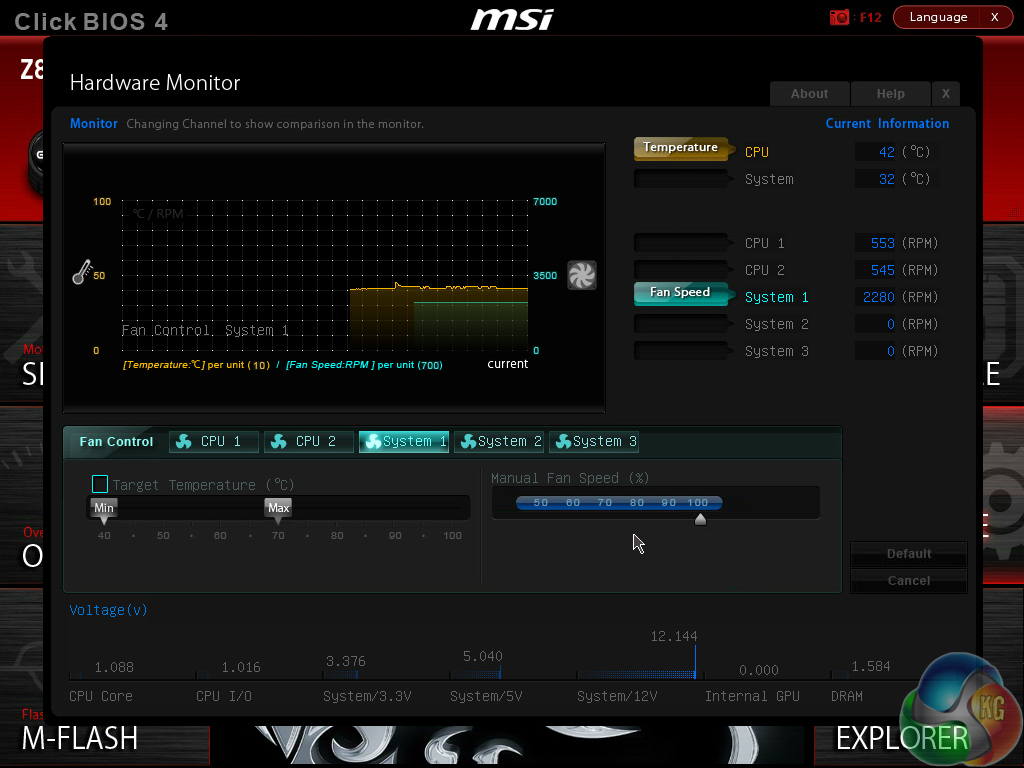
Task: Click the fan icon right of the graph
Action: (x=581, y=275)
